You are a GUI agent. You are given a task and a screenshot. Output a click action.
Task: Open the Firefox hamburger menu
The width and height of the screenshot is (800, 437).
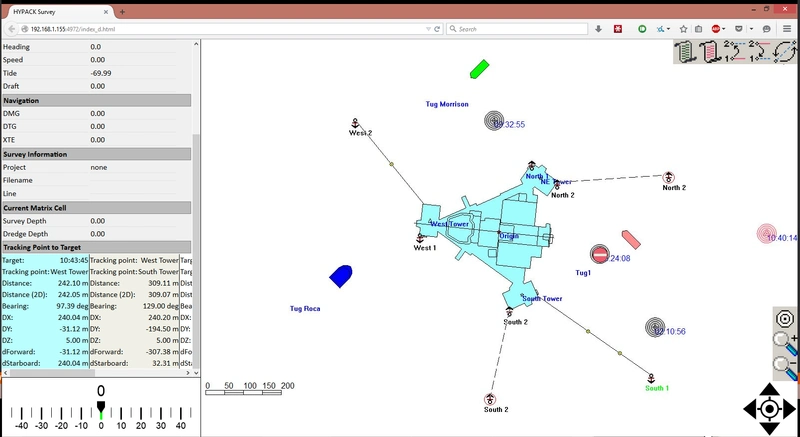(787, 29)
